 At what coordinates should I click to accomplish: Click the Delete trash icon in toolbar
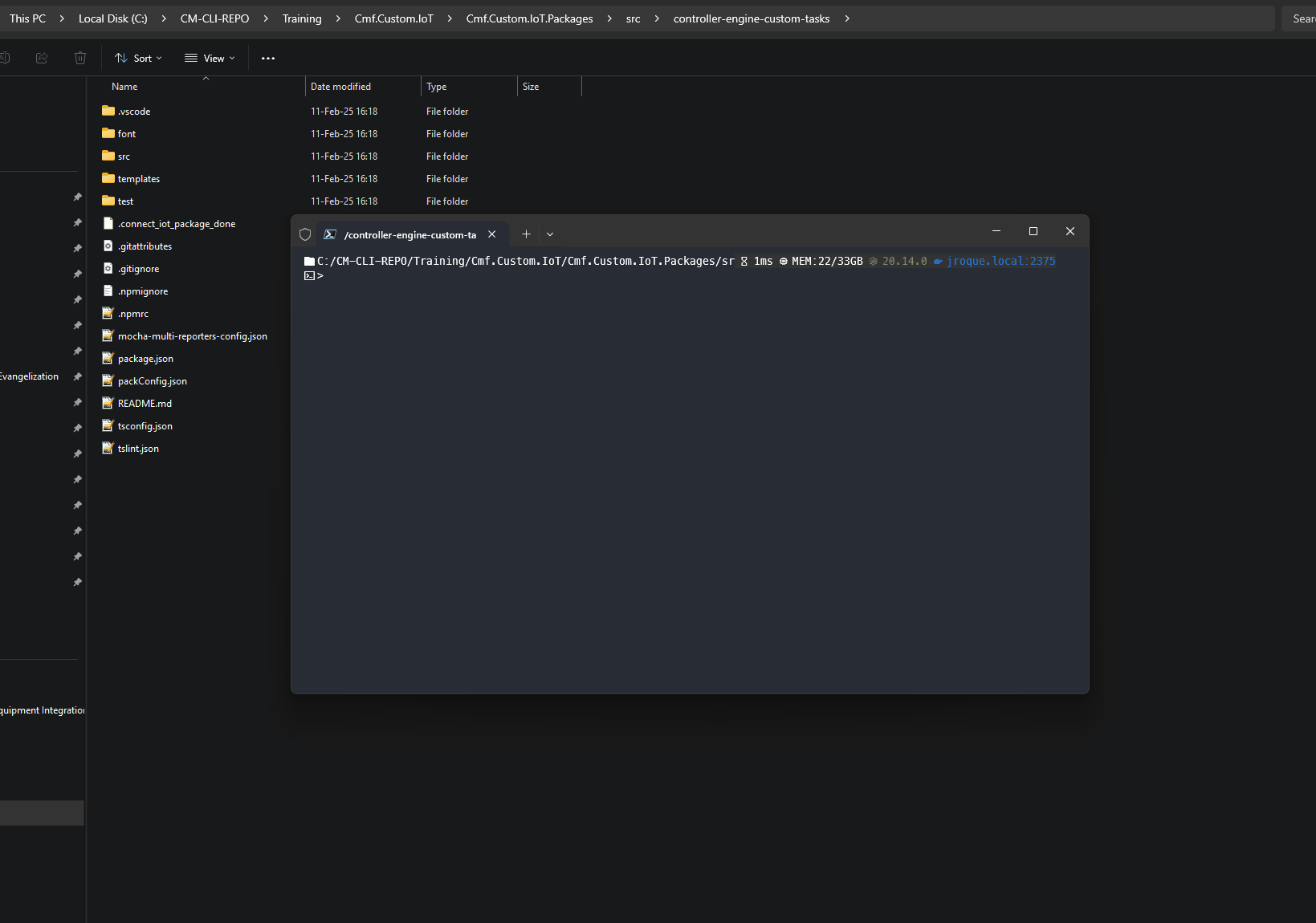80,58
